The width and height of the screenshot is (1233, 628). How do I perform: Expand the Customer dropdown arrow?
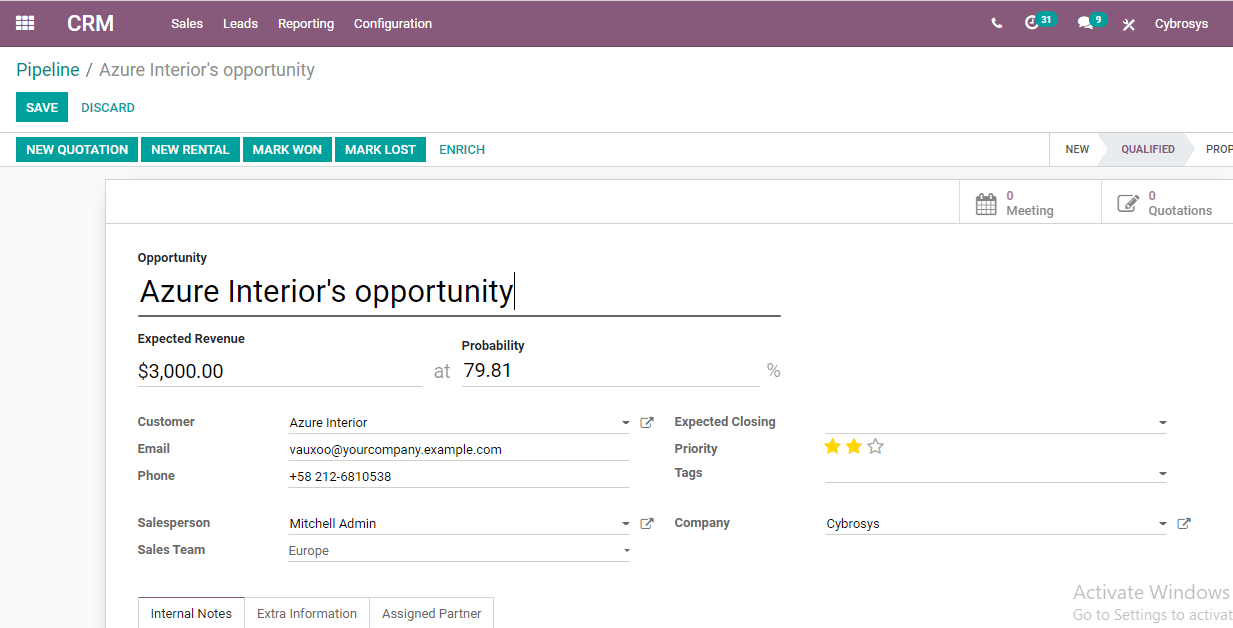coord(626,423)
